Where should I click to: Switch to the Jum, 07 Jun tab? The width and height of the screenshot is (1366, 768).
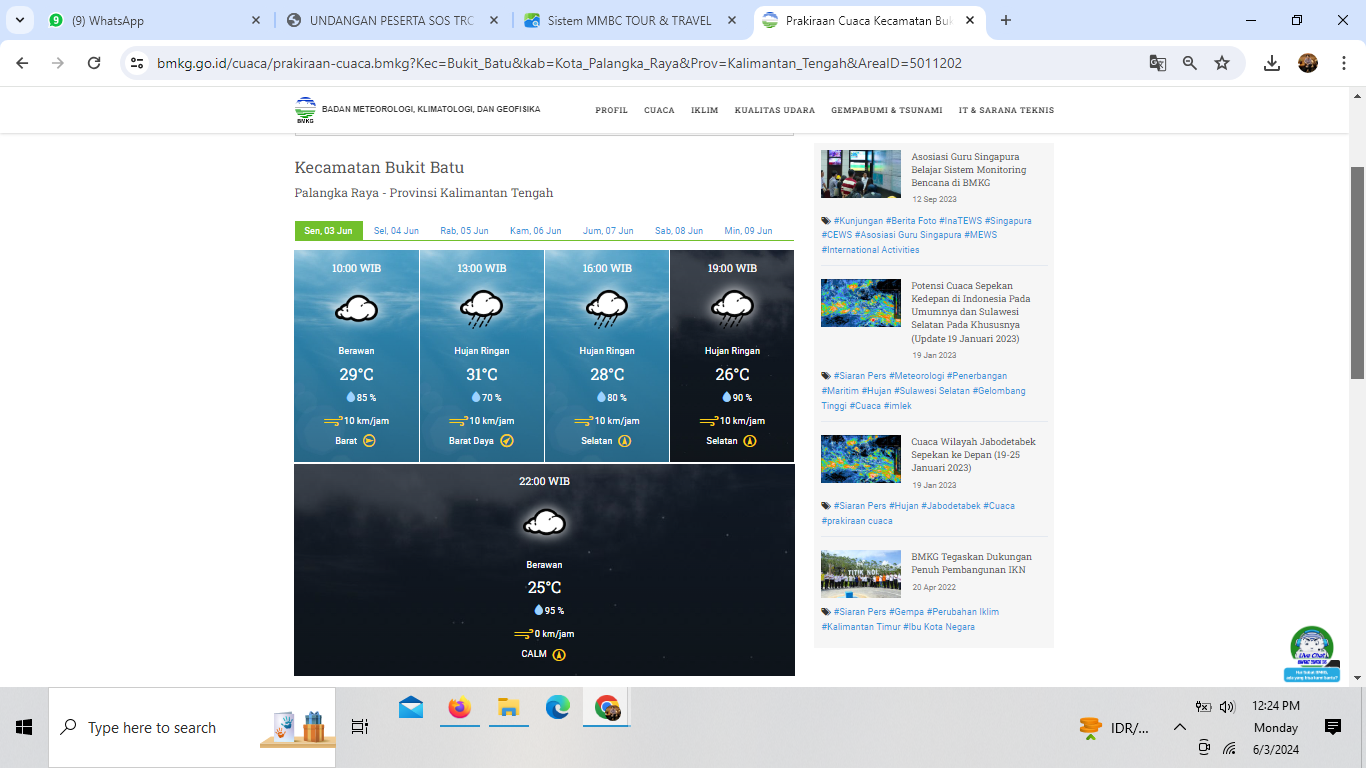click(608, 231)
